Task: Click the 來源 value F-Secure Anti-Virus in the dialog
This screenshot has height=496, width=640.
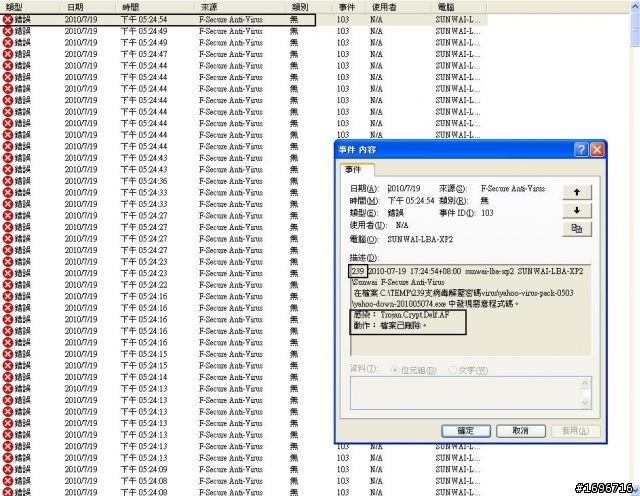Action: pos(513,188)
